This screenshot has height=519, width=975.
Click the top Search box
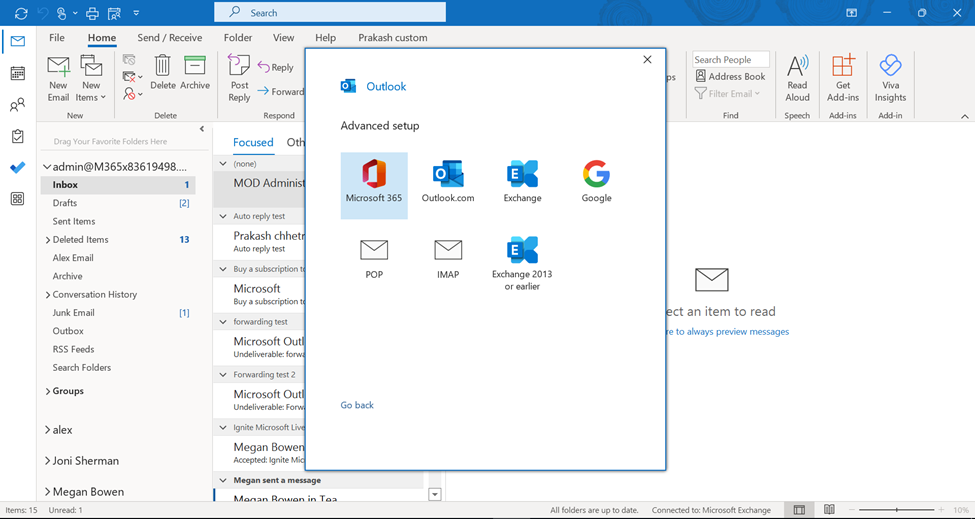tap(330, 12)
